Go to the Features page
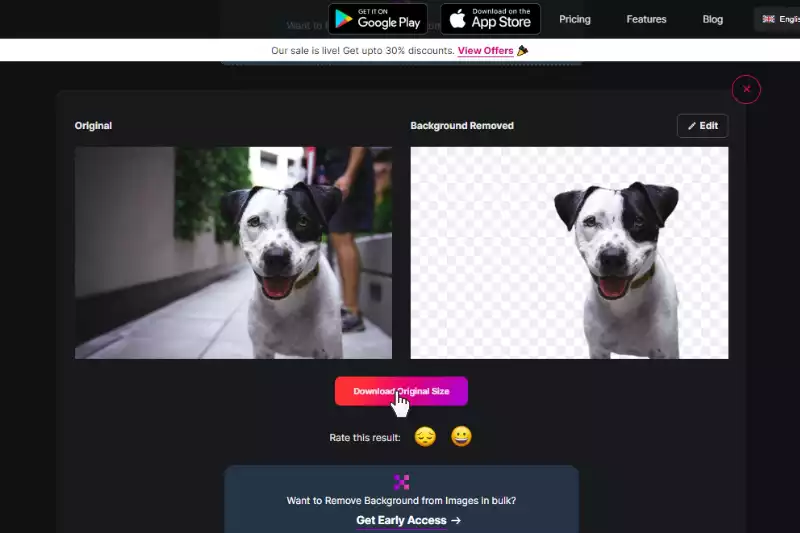 coord(646,19)
